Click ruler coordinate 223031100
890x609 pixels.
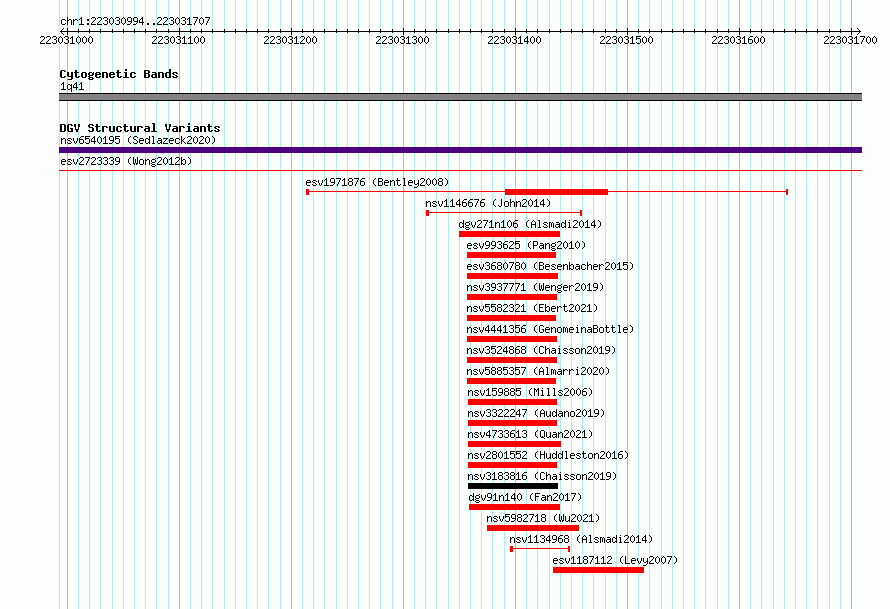point(178,40)
